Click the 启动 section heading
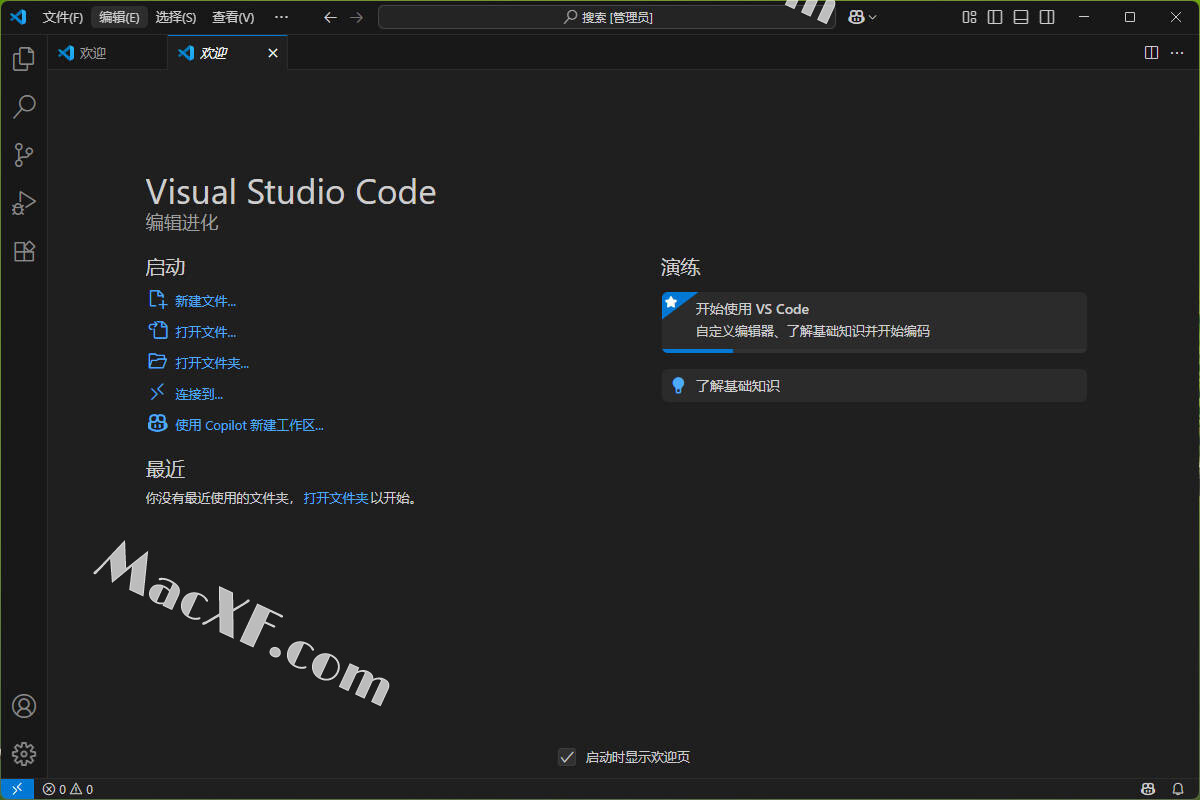 pos(166,267)
